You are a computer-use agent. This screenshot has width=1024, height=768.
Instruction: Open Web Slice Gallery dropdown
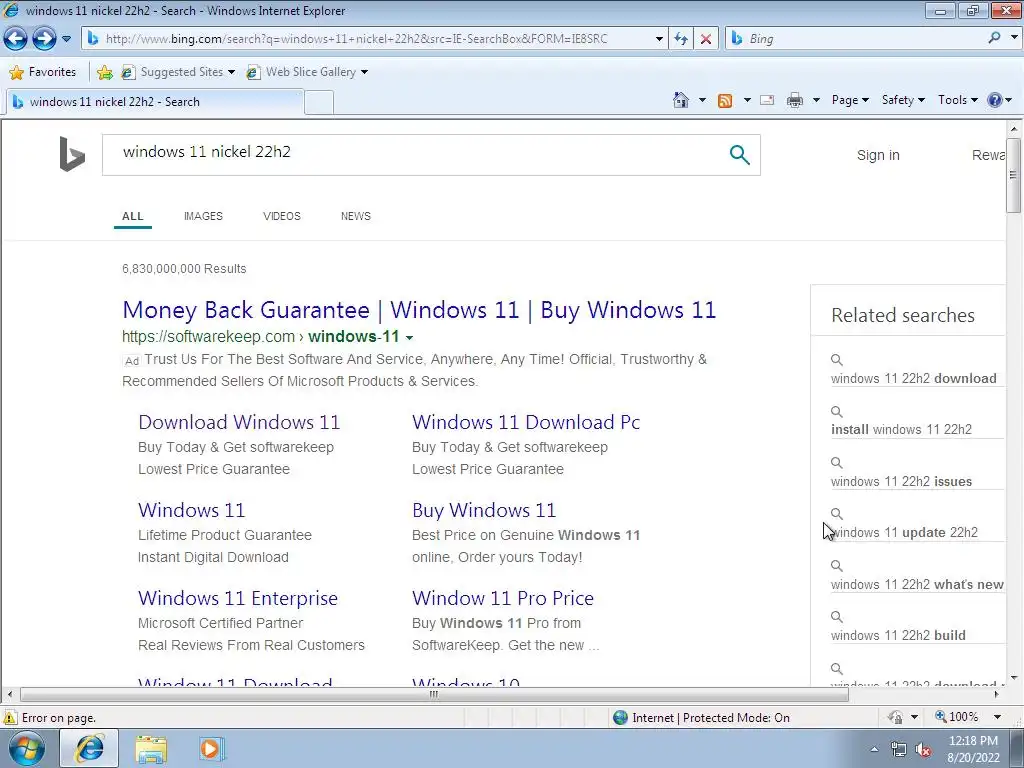tap(307, 72)
